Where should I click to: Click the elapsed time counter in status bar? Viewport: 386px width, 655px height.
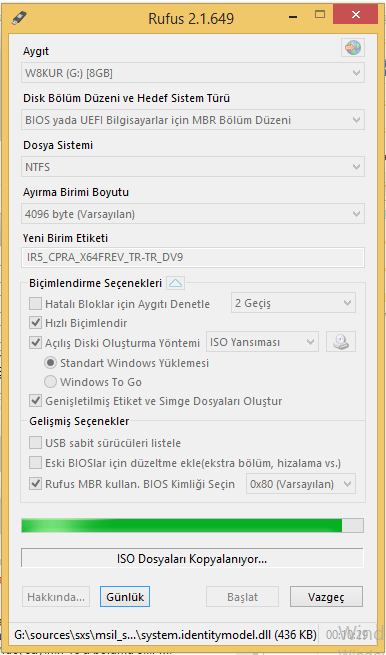click(x=346, y=635)
